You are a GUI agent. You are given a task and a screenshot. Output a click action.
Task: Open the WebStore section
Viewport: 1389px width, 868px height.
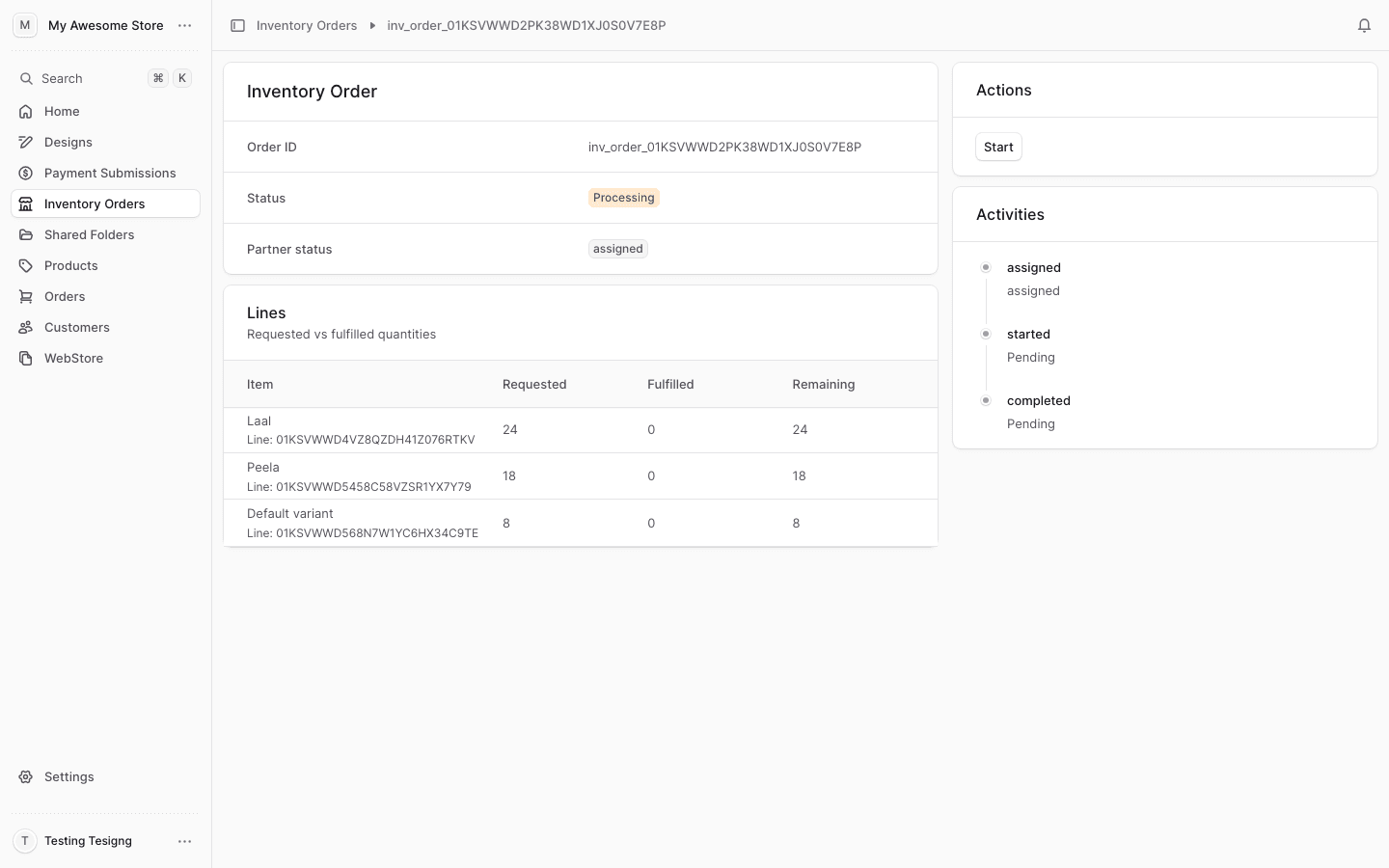(x=106, y=359)
